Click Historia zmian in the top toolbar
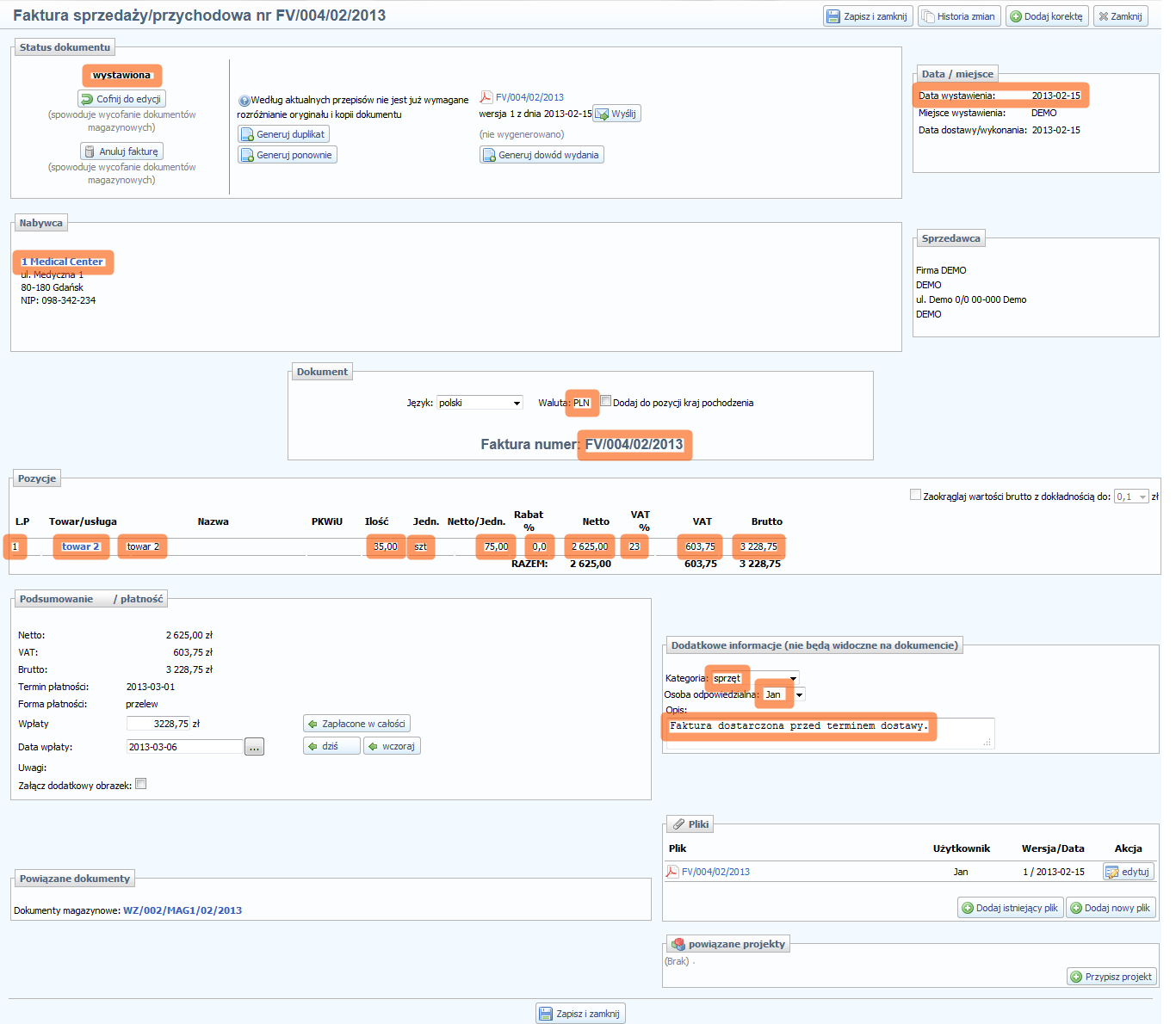Screen dimensions: 1176x1024 958,16
